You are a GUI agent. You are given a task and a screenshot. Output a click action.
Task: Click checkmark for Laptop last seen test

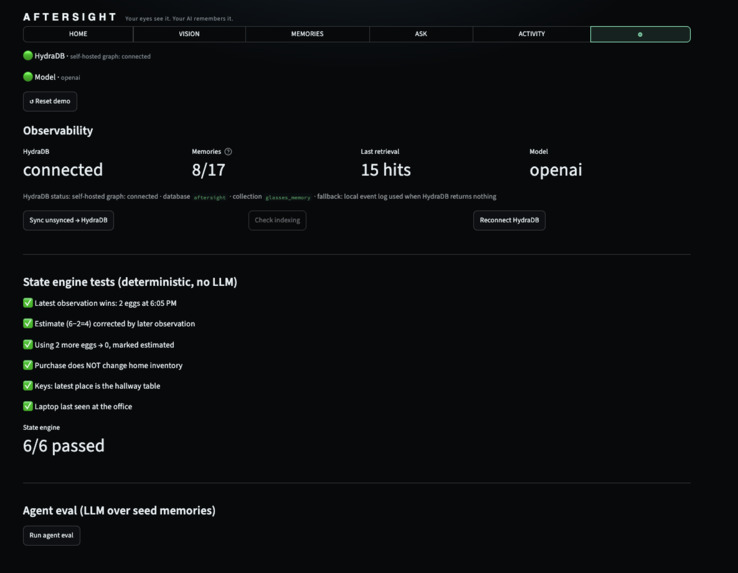coord(28,406)
